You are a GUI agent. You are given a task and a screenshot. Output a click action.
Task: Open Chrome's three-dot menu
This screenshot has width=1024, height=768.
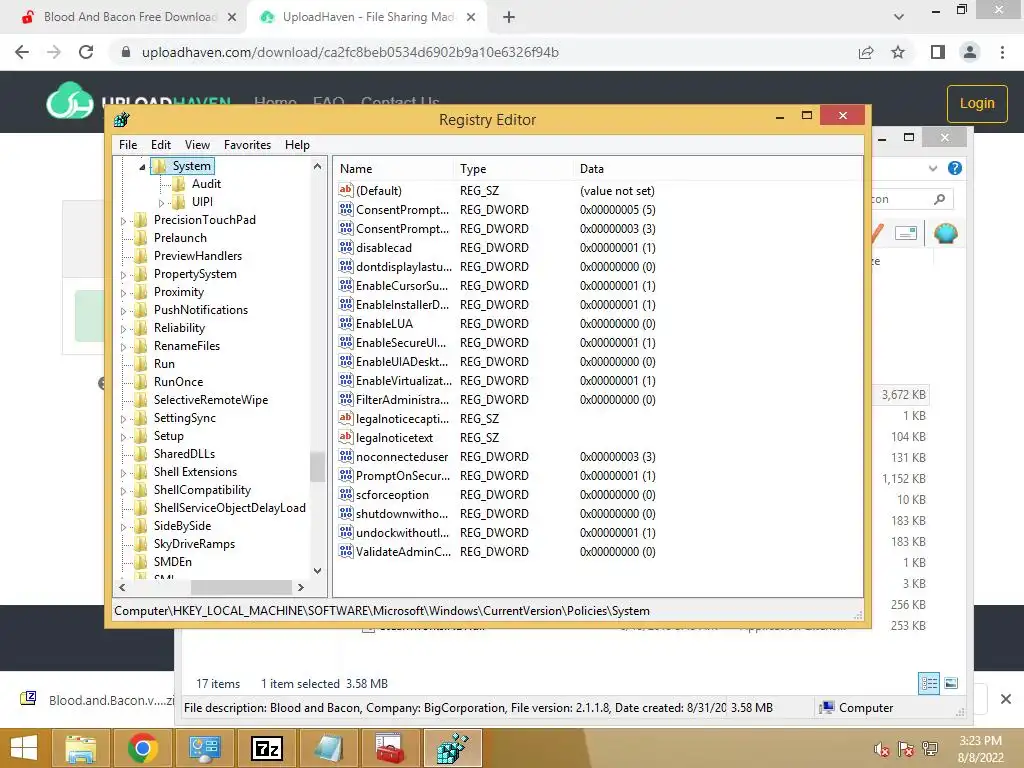(1002, 52)
